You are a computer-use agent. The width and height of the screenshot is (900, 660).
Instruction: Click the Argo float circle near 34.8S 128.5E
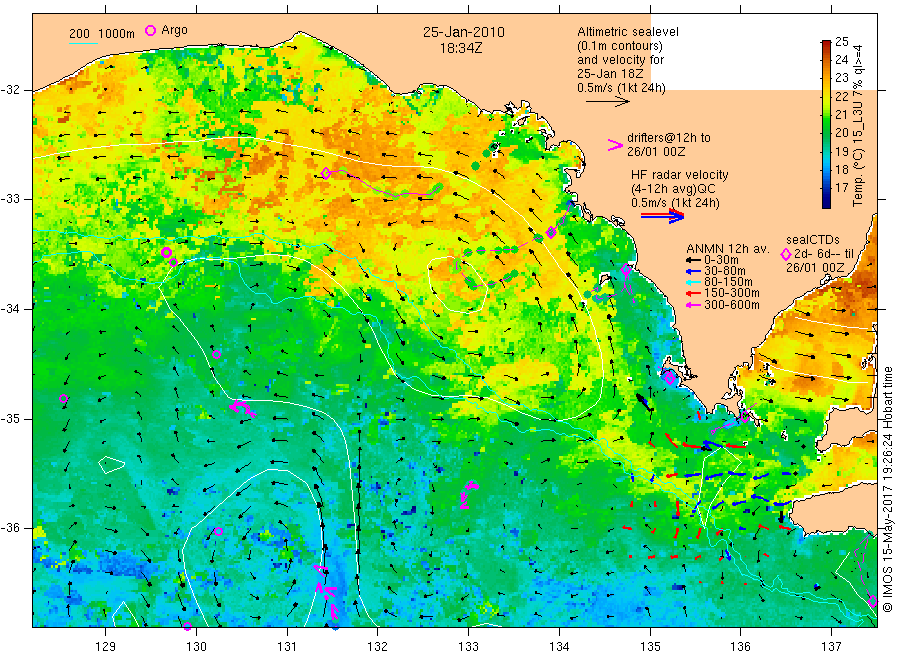(64, 399)
